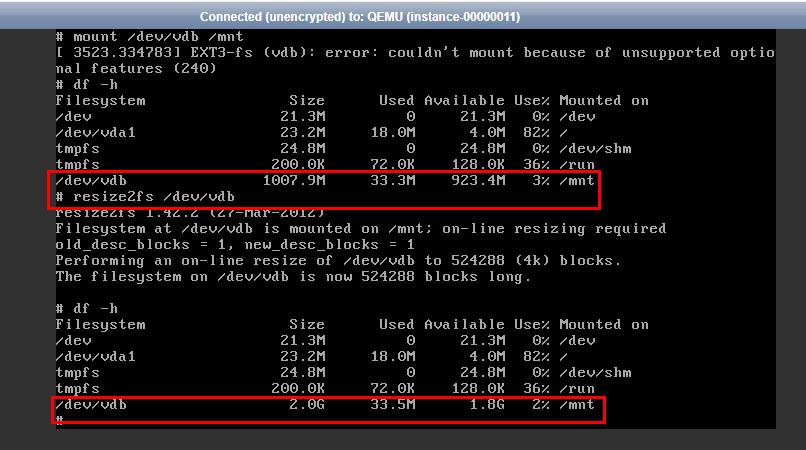Click the 'now 524288 blocks long' line
Image resolution: width=806 pixels, height=450 pixels.
pyautogui.click(x=292, y=277)
